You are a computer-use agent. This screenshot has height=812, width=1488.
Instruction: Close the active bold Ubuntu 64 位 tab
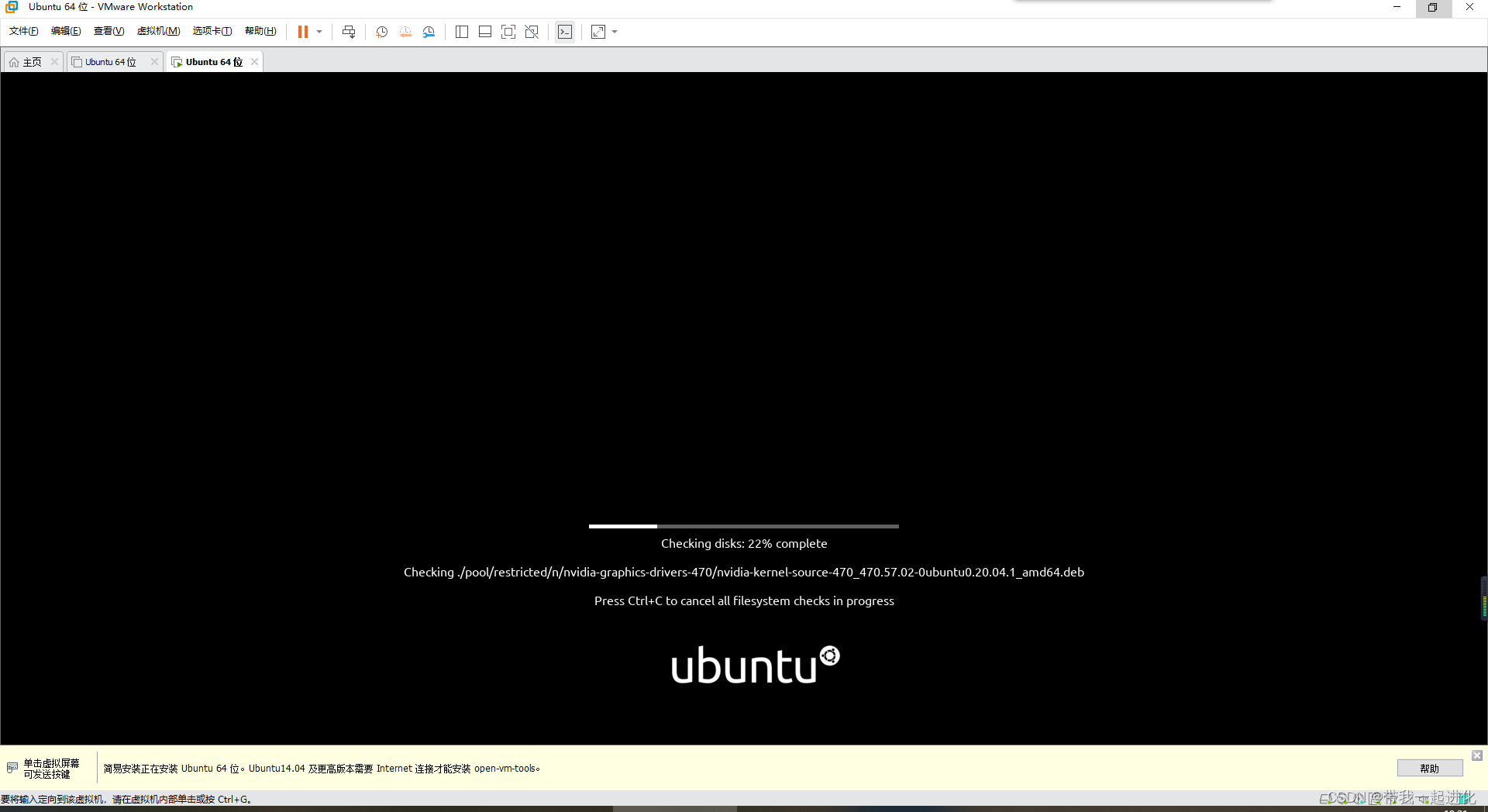(254, 62)
